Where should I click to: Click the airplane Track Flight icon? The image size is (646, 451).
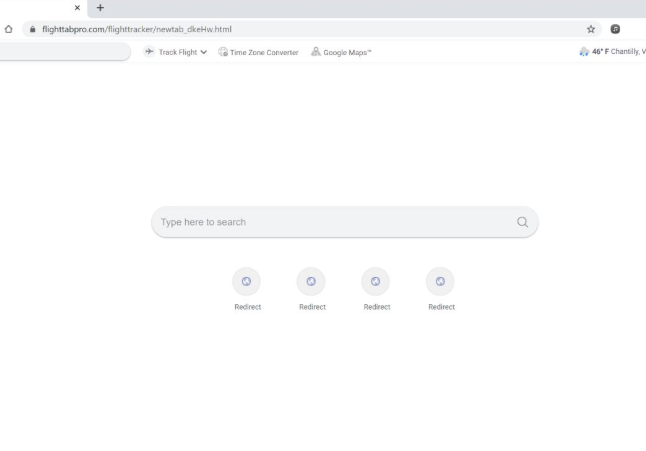pyautogui.click(x=149, y=51)
